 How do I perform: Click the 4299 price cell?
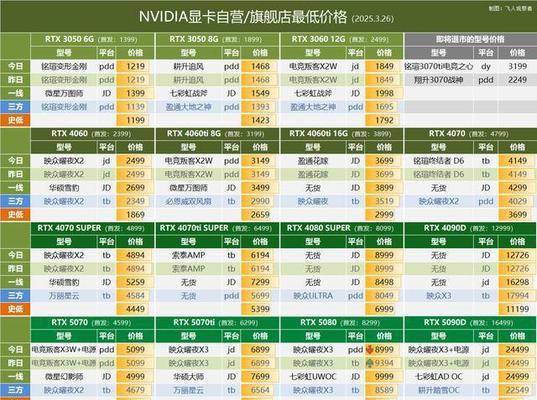coord(517,188)
